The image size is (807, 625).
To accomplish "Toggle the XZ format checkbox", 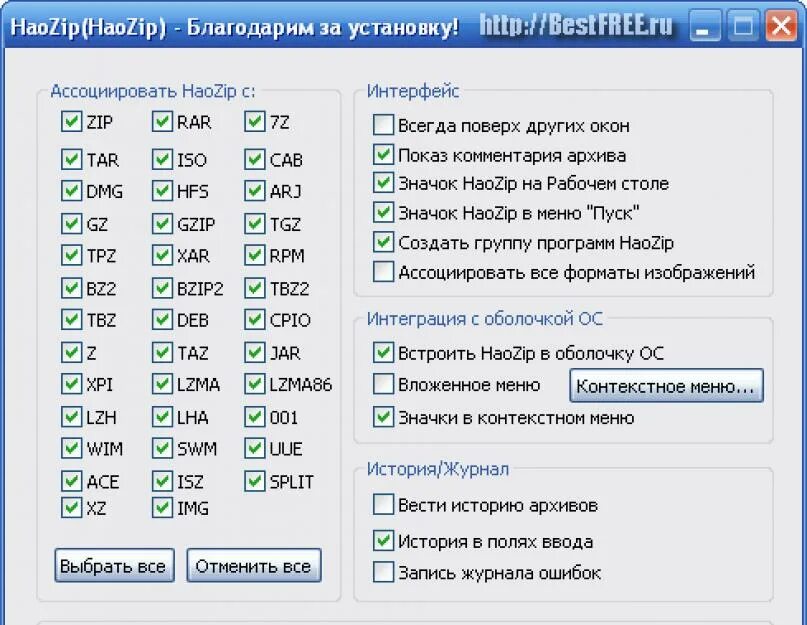I will (x=71, y=508).
